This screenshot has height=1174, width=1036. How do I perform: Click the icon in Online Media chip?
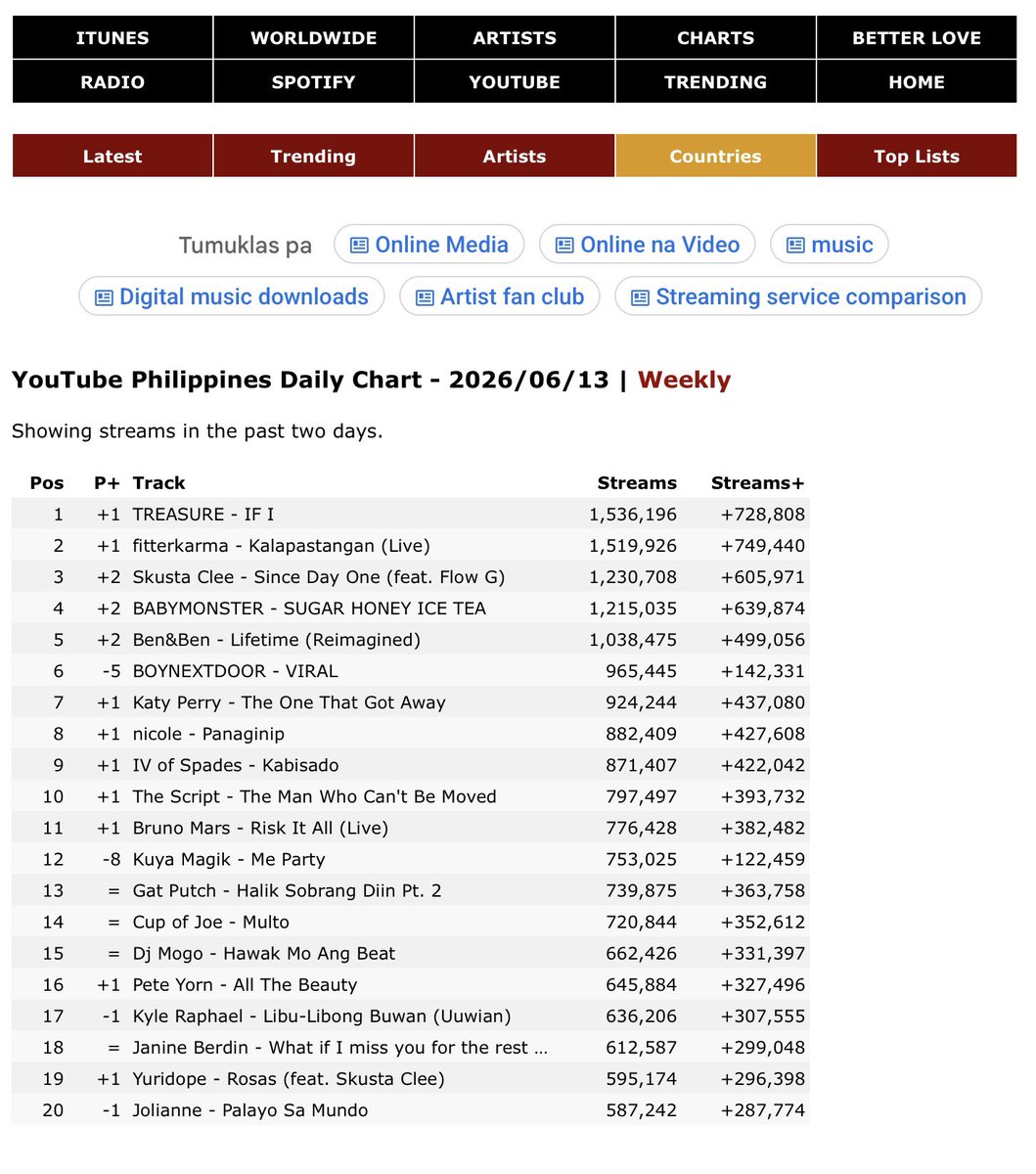359,246
